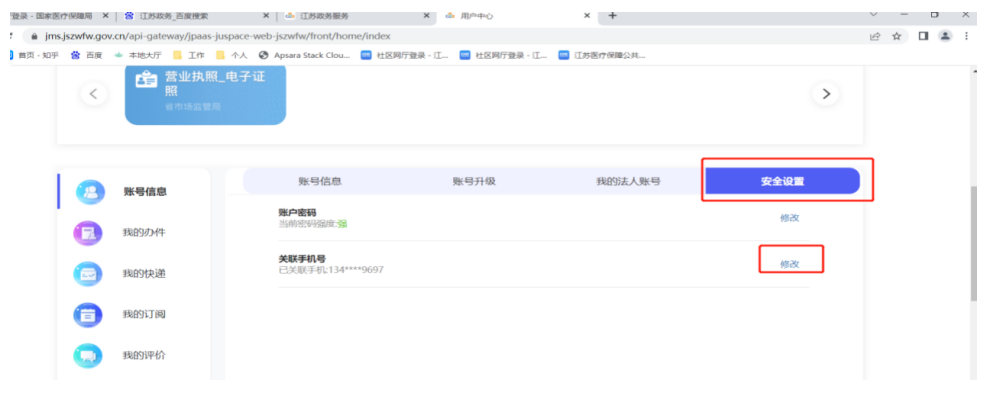The height and width of the screenshot is (400, 988).
Task: Click 修改 next to 账户密码
Action: click(790, 217)
